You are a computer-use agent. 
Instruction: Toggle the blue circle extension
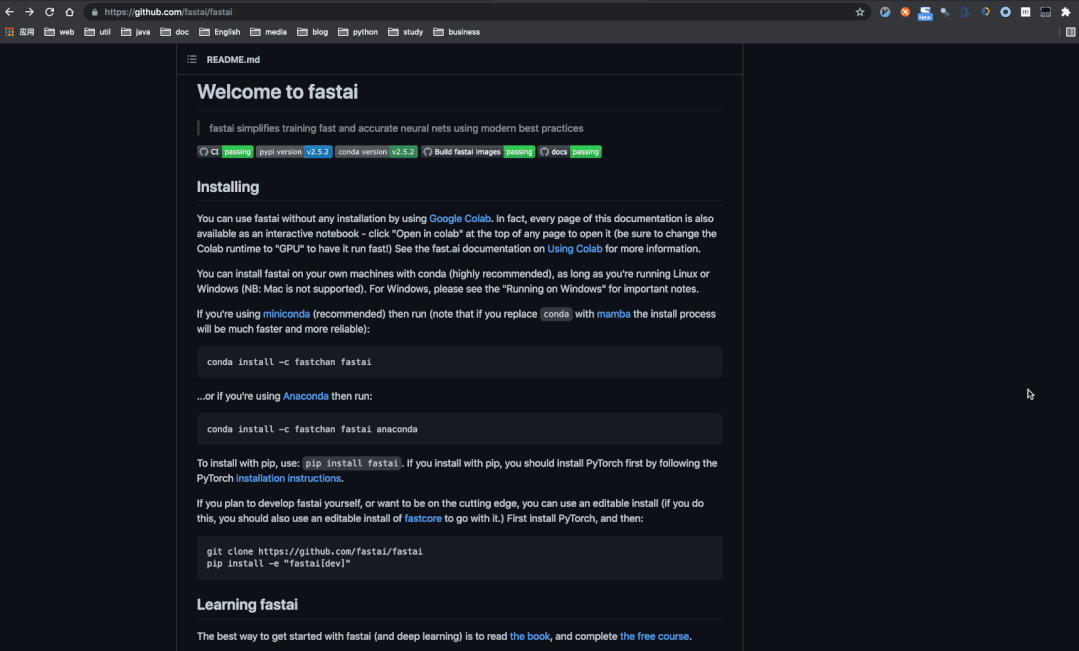click(x=1005, y=11)
